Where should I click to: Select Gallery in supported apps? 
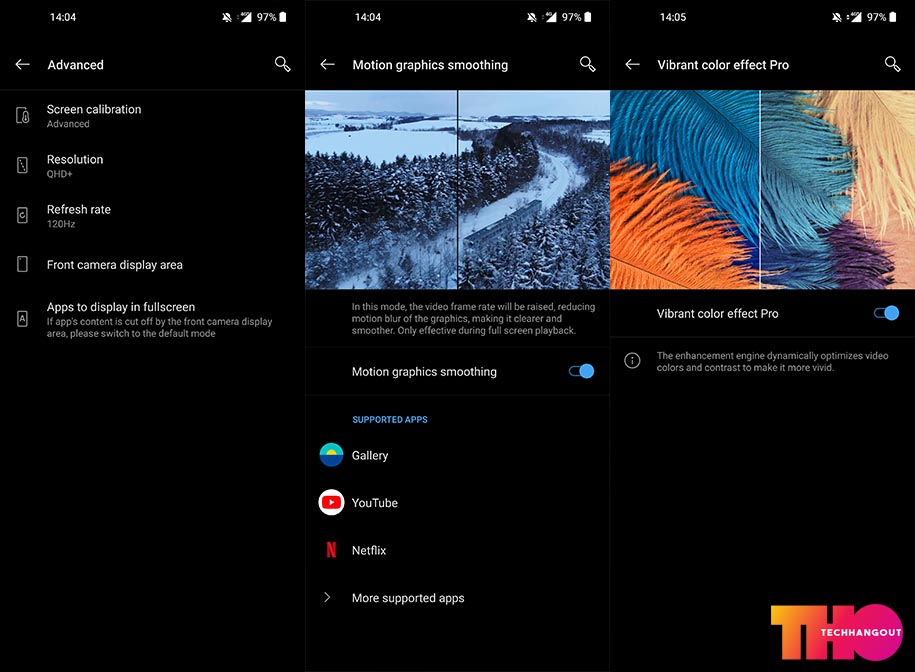point(458,455)
